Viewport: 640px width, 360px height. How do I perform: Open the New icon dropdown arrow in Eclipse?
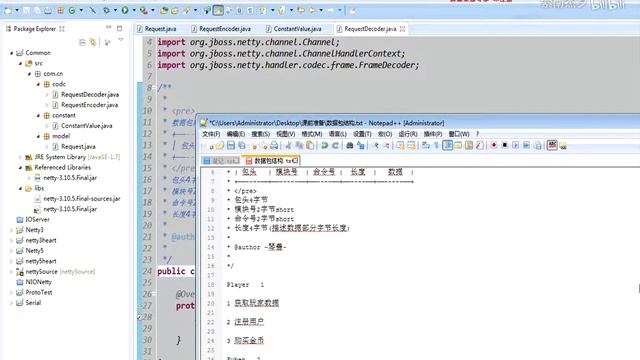click(x=17, y=11)
